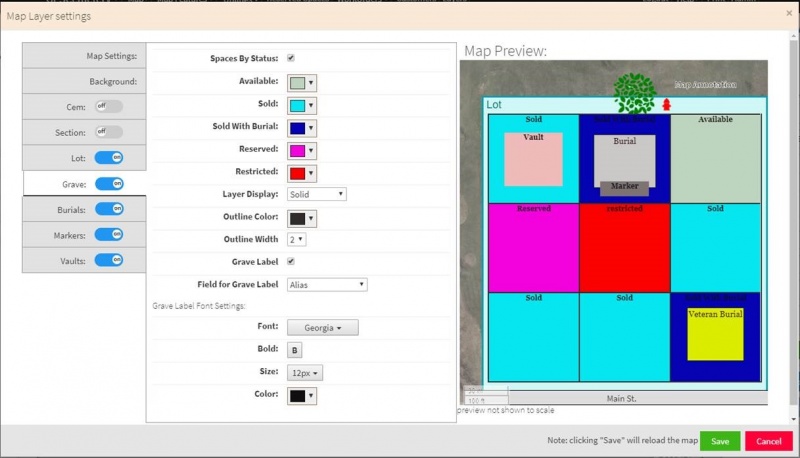Open the Outline Width dropdown
Image resolution: width=800 pixels, height=458 pixels.
[296, 239]
